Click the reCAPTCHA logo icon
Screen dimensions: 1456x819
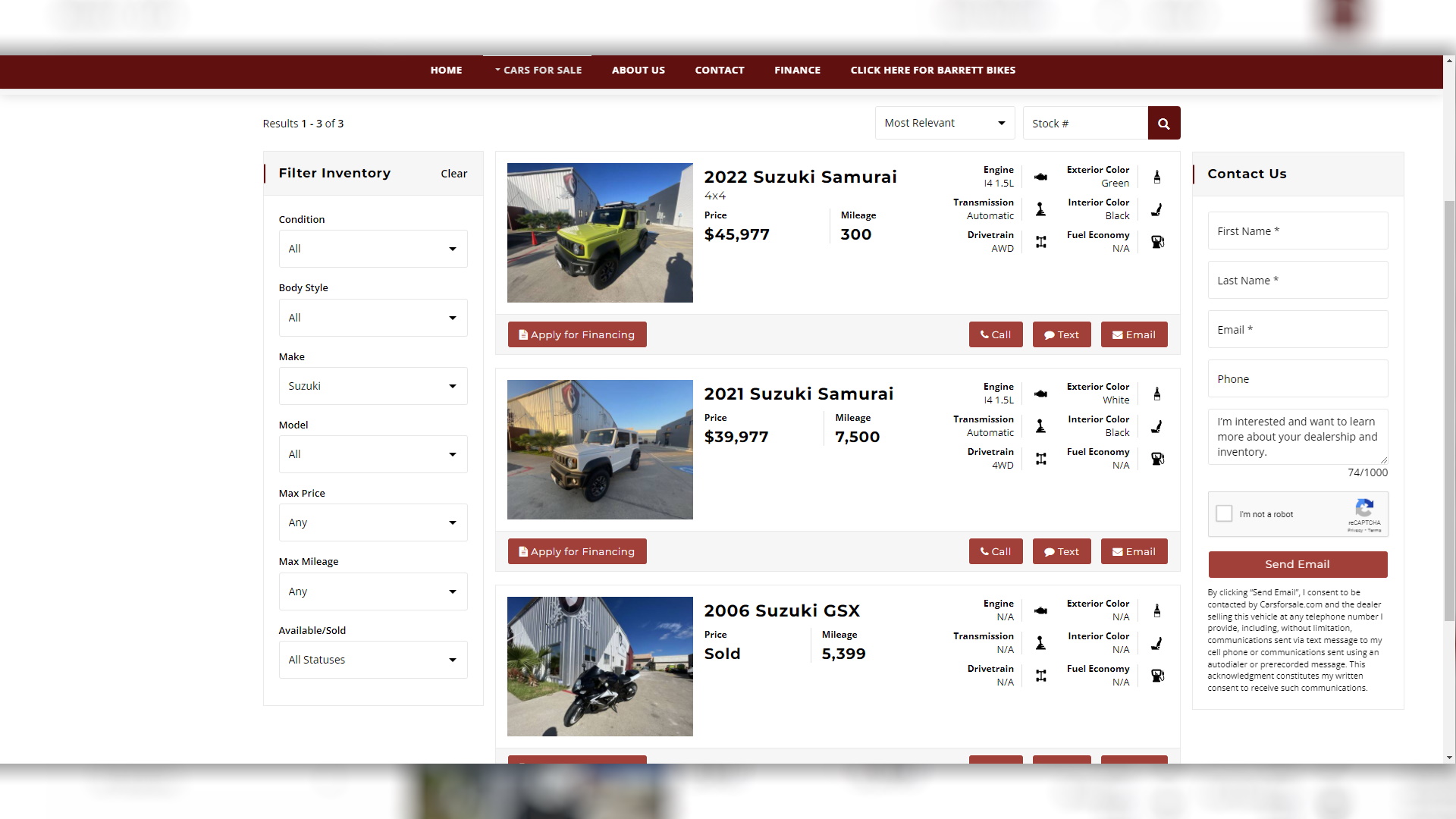[x=1363, y=509]
